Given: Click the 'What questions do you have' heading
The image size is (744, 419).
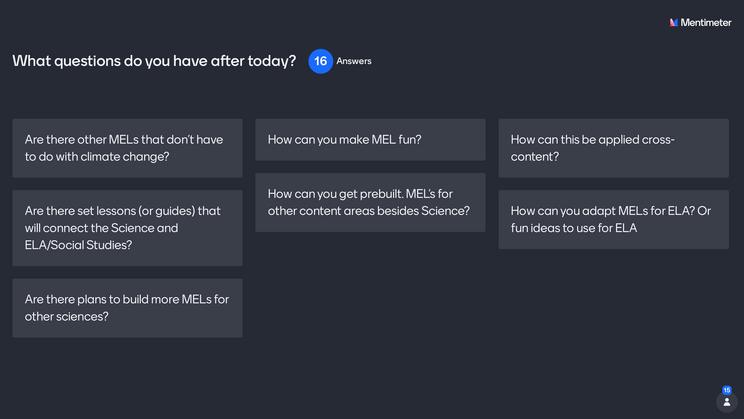Looking at the screenshot, I should coord(154,61).
